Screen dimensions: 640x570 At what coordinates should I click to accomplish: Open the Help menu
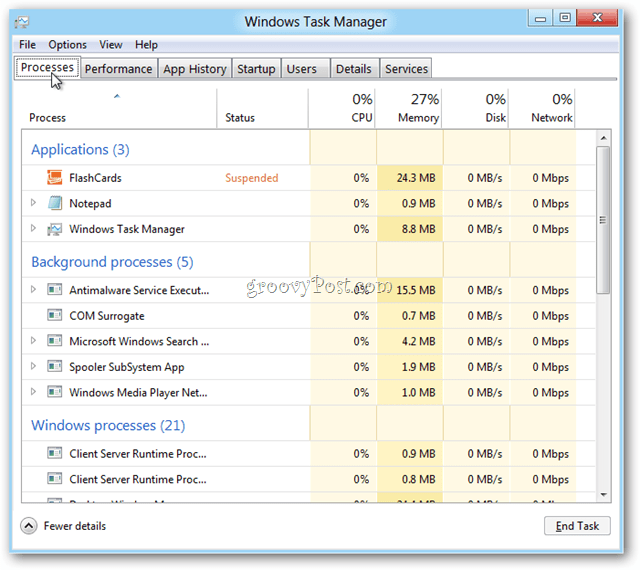pos(147,45)
